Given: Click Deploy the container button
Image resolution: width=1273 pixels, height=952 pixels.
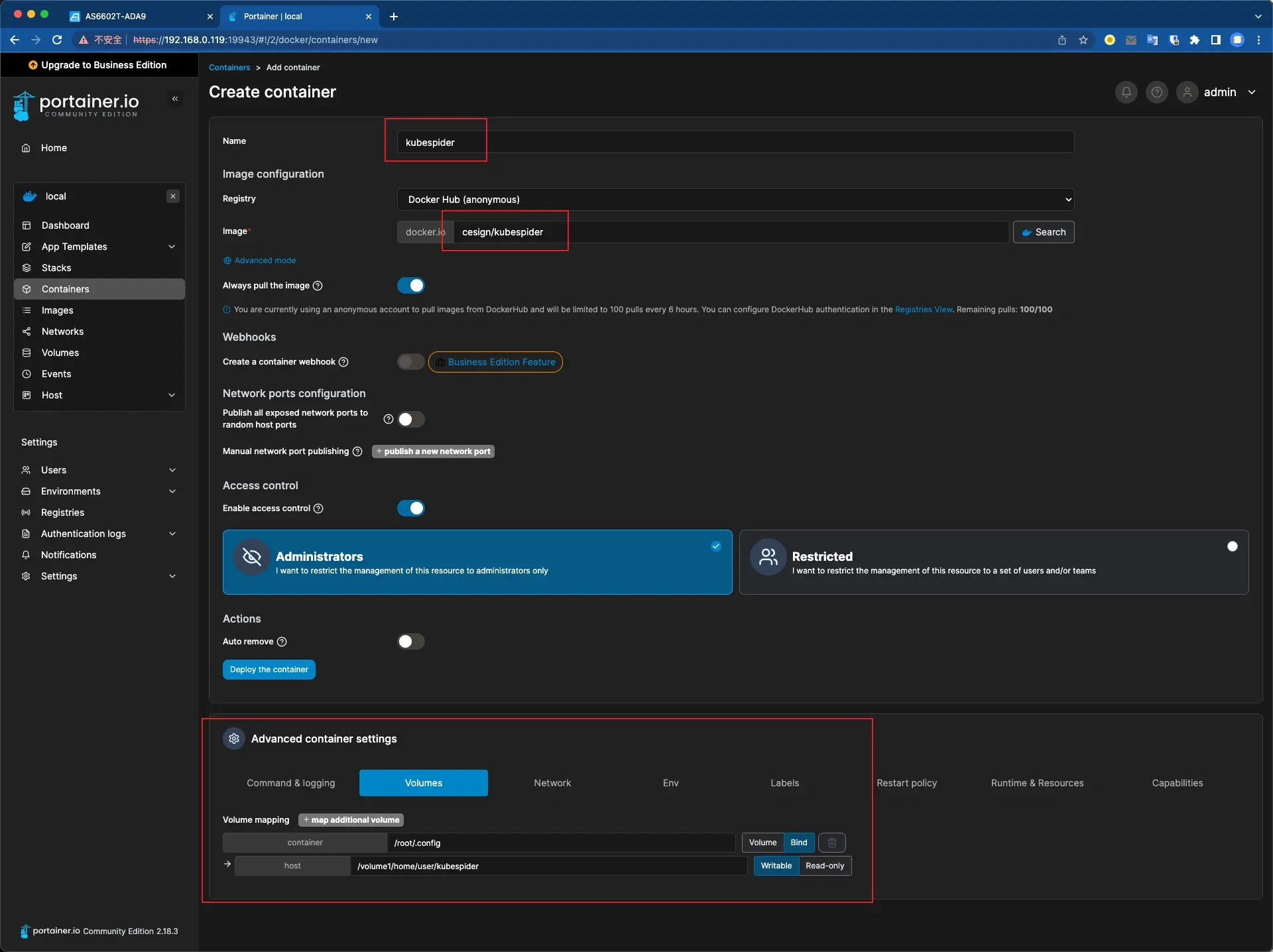Looking at the screenshot, I should (269, 670).
